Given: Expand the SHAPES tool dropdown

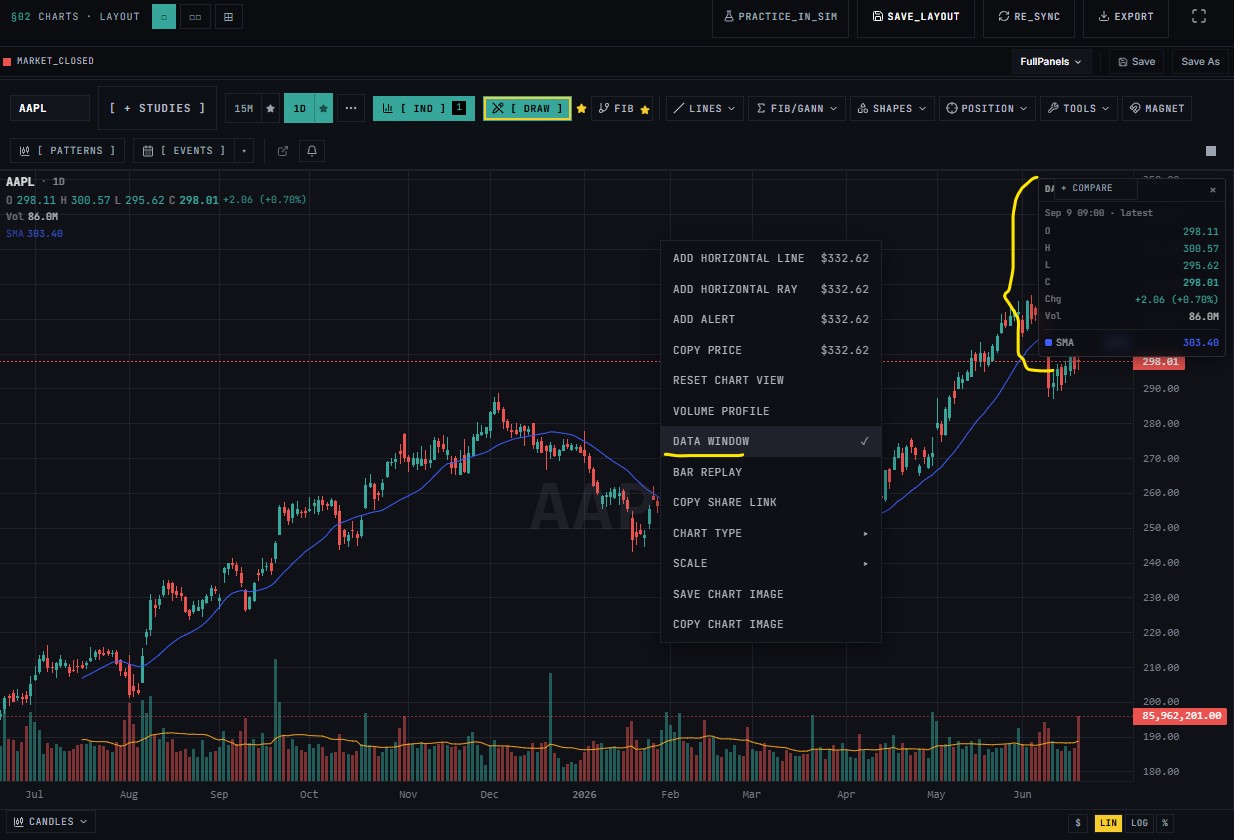Looking at the screenshot, I should (x=892, y=108).
